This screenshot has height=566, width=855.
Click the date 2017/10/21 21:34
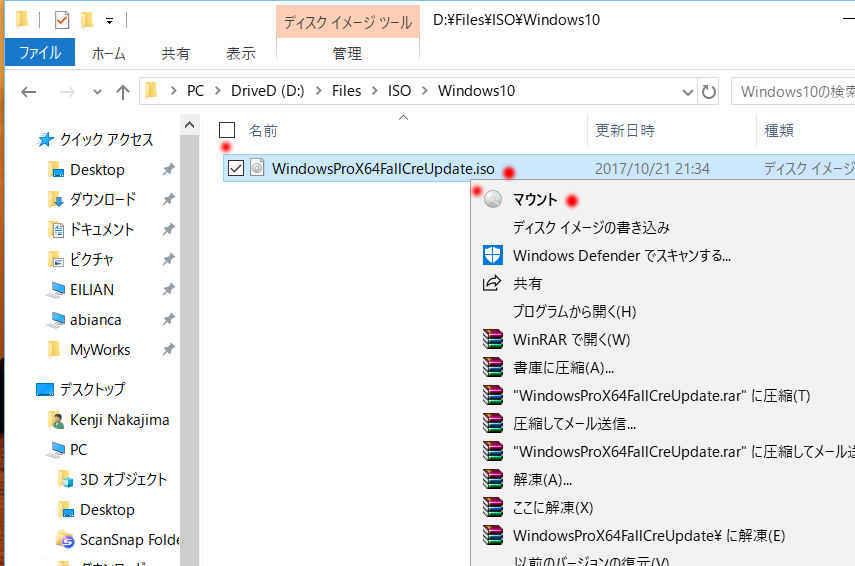pyautogui.click(x=652, y=168)
